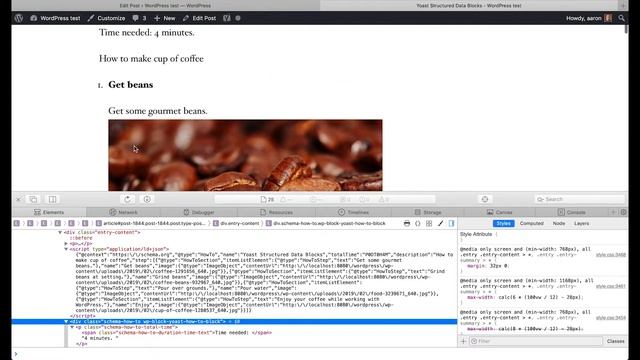
Task: Click the Get beans heading
Action: click(x=131, y=84)
